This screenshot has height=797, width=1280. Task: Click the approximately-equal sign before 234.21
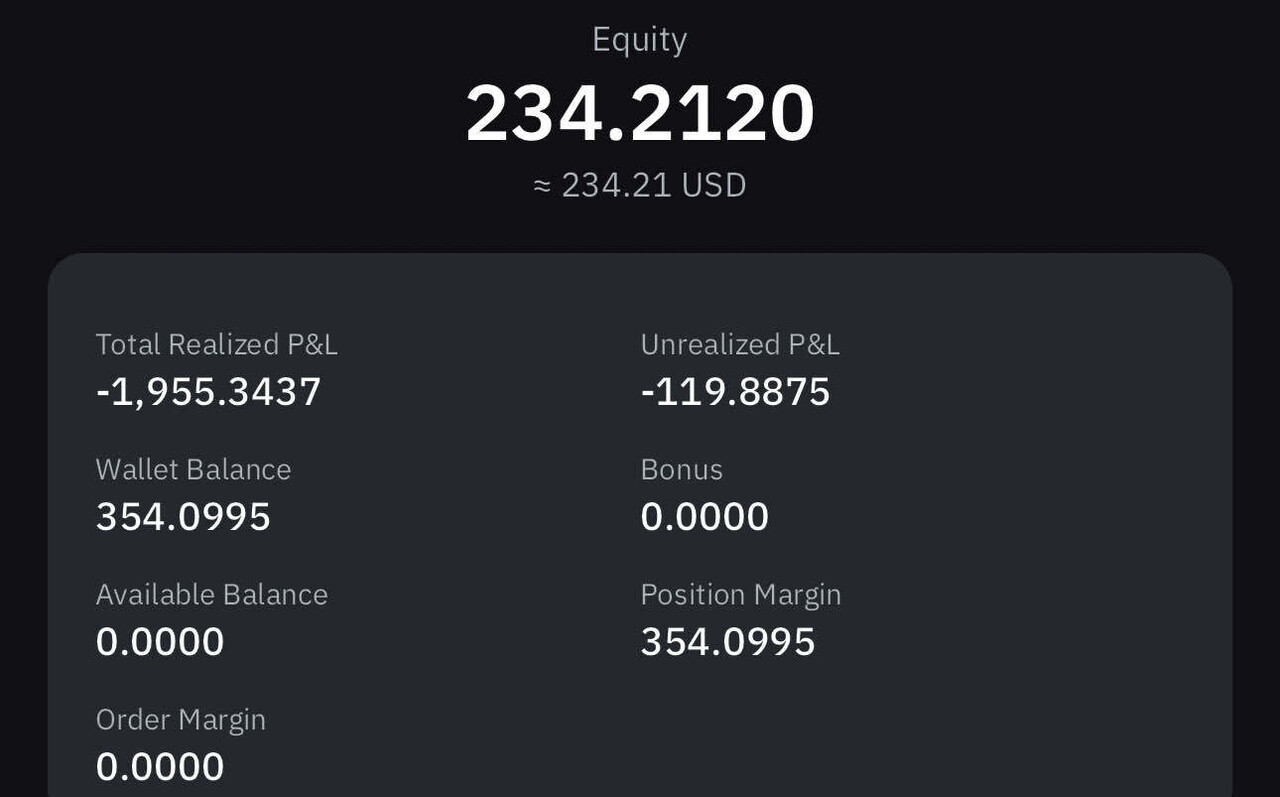pos(543,186)
